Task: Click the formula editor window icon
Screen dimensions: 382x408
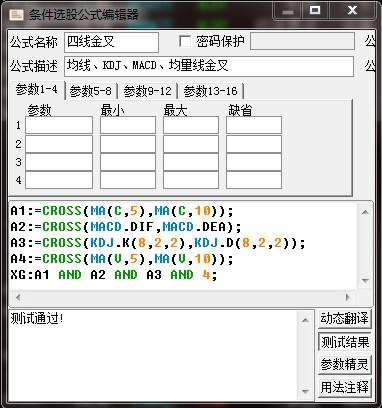Action: click(16, 14)
